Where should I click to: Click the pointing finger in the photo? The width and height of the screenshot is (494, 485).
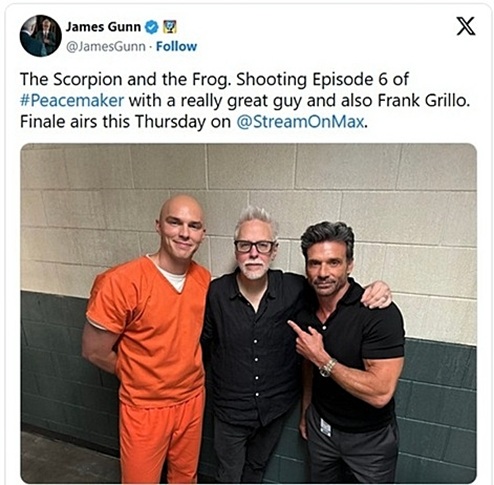(300, 328)
